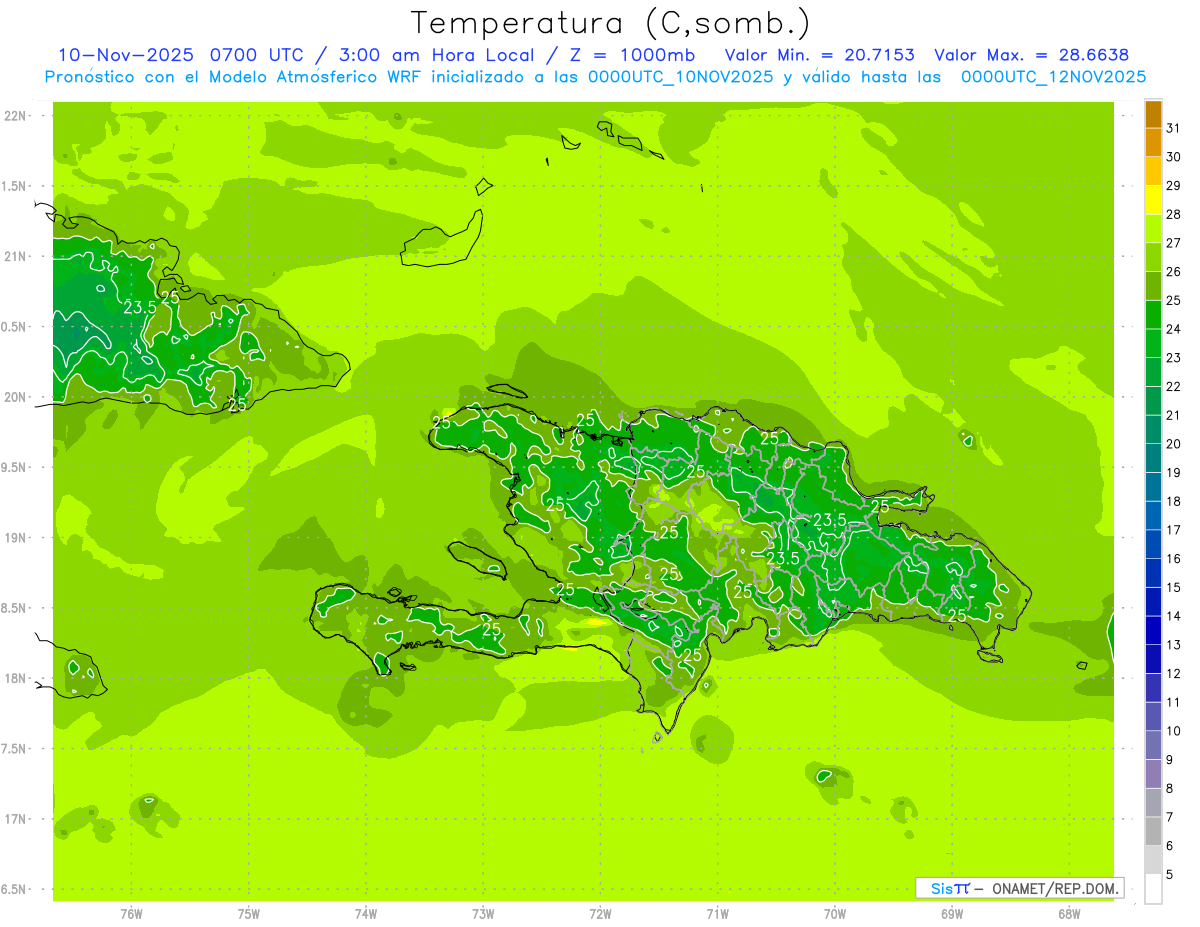This screenshot has width=1200, height=927.
Task: Pick the gold swatch between 29 and 30
Action: (x=1153, y=171)
